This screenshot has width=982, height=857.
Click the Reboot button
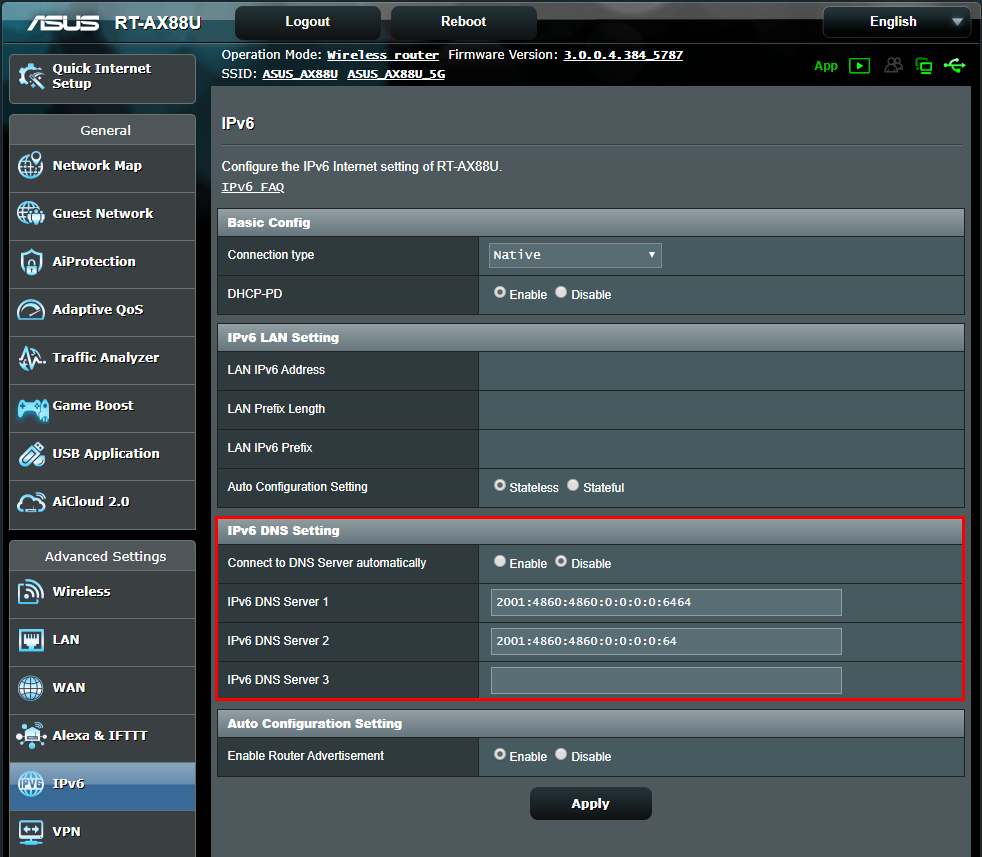point(463,22)
